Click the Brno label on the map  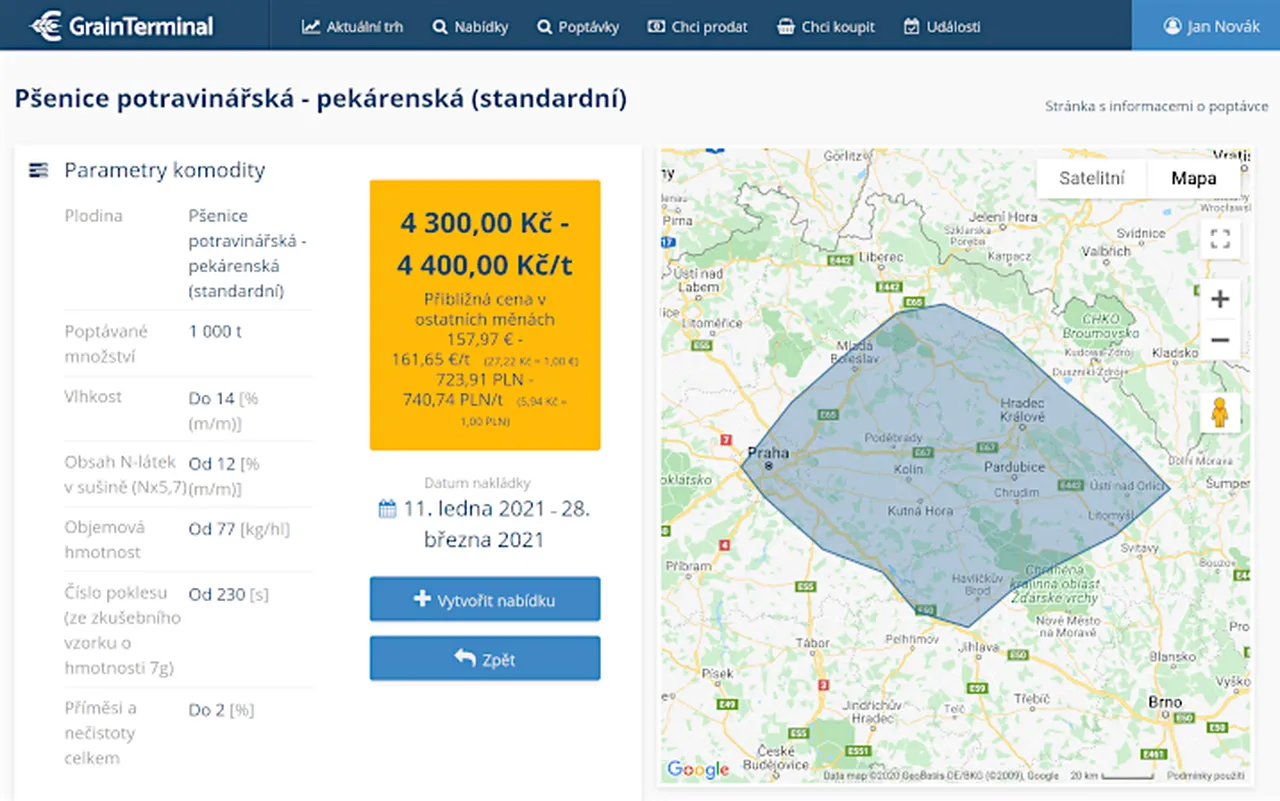[x=1165, y=702]
